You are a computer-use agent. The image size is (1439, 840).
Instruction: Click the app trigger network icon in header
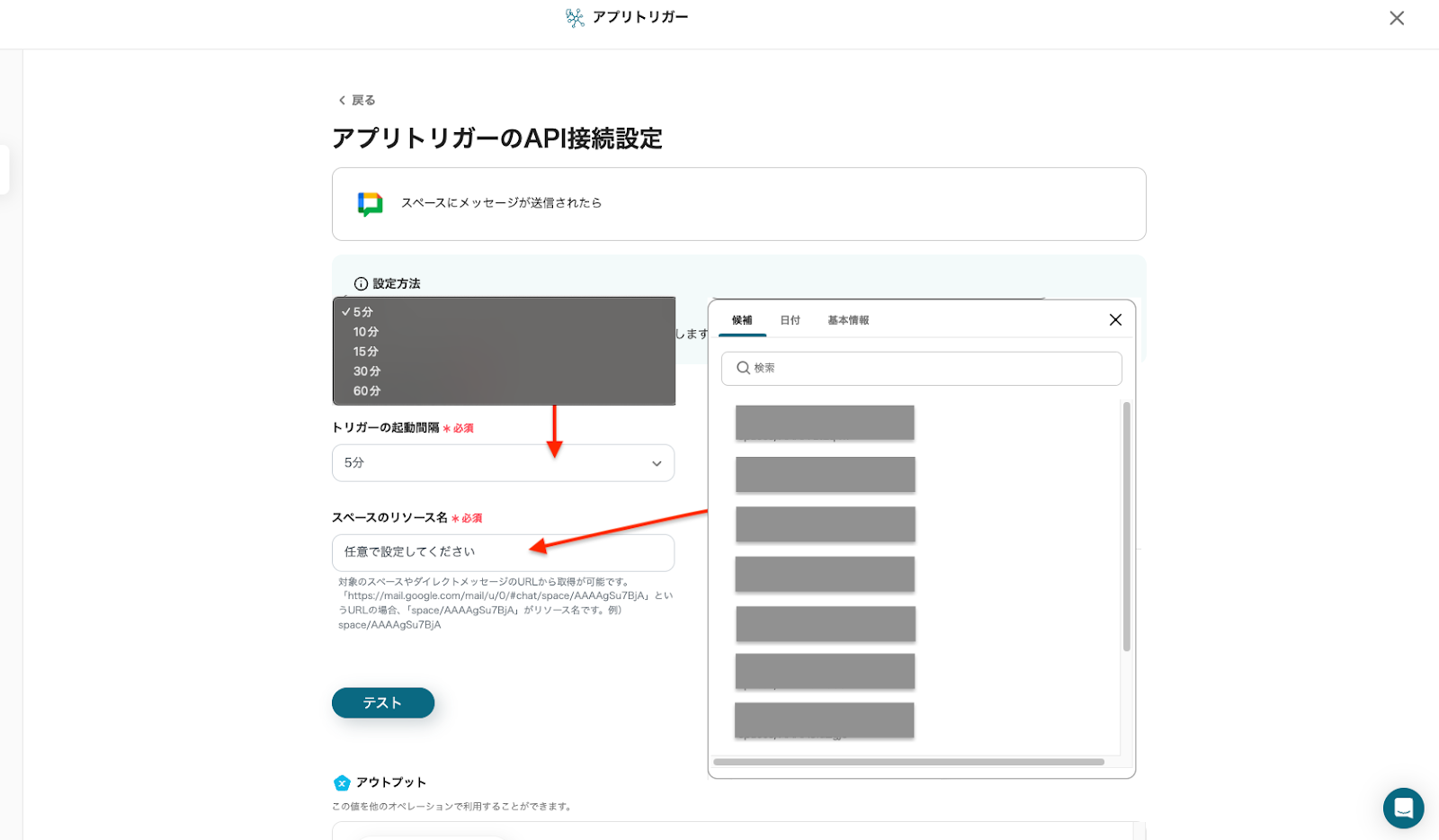tap(575, 18)
